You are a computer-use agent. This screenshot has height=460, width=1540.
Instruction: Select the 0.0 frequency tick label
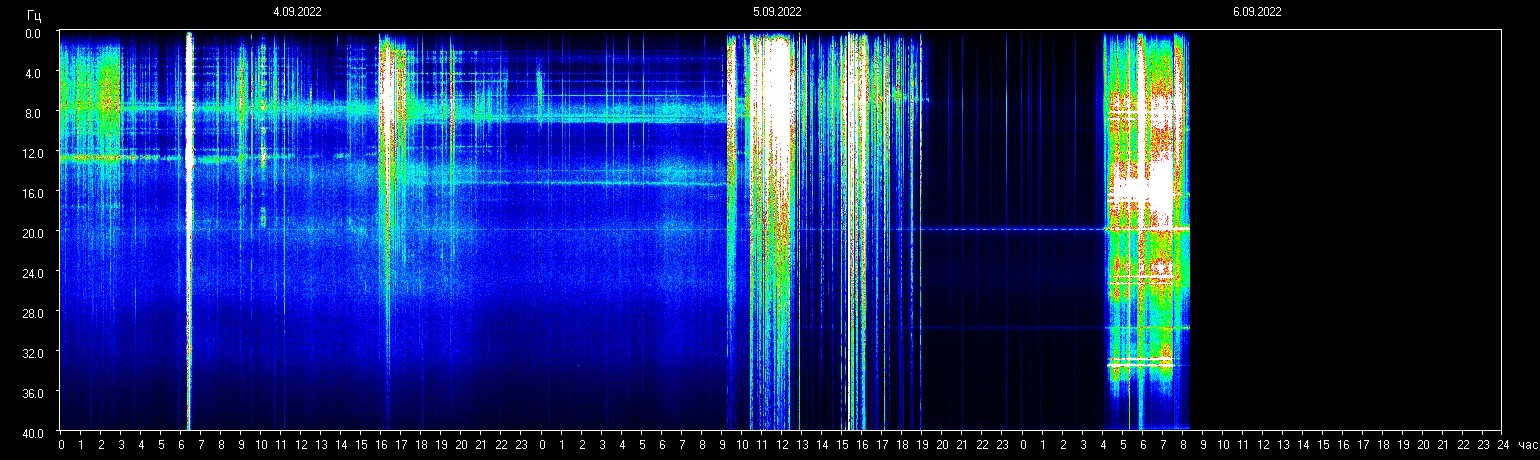point(34,33)
